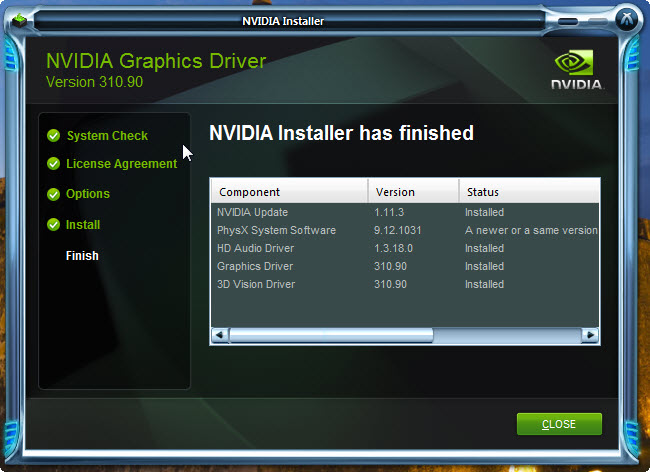Click version 1.3.18.0 cell
650x472 pixels.
393,248
